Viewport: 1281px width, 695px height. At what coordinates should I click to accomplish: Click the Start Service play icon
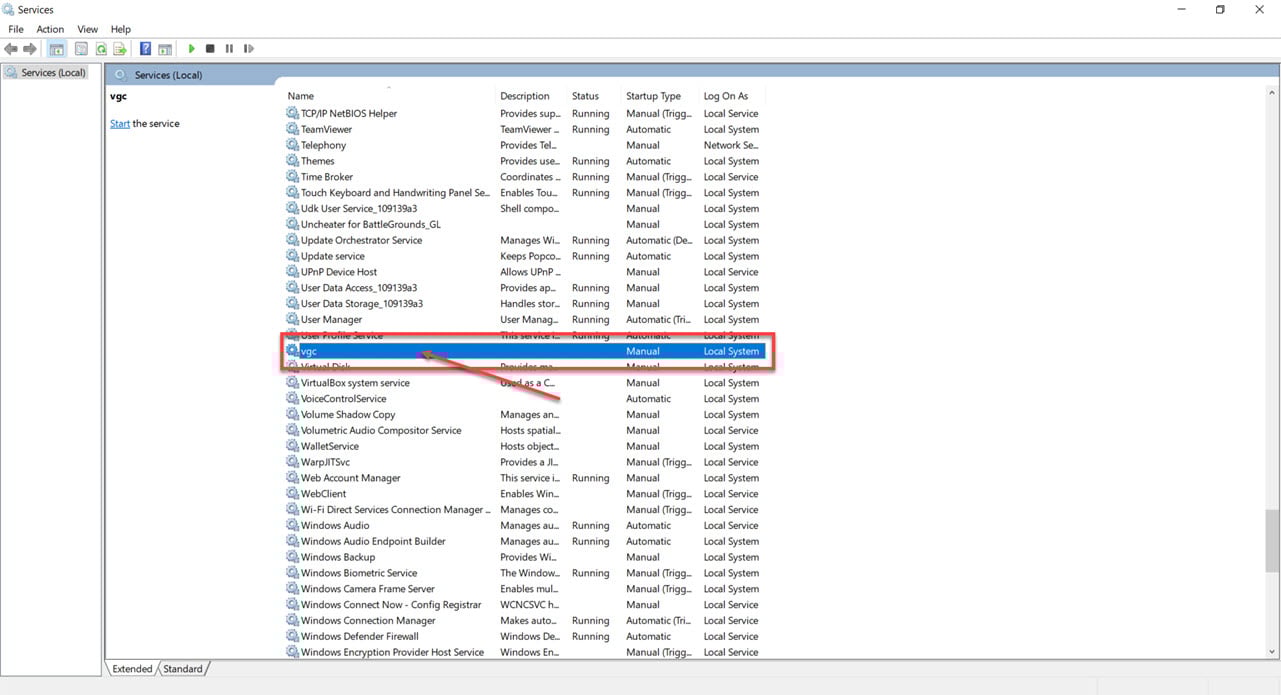click(191, 49)
